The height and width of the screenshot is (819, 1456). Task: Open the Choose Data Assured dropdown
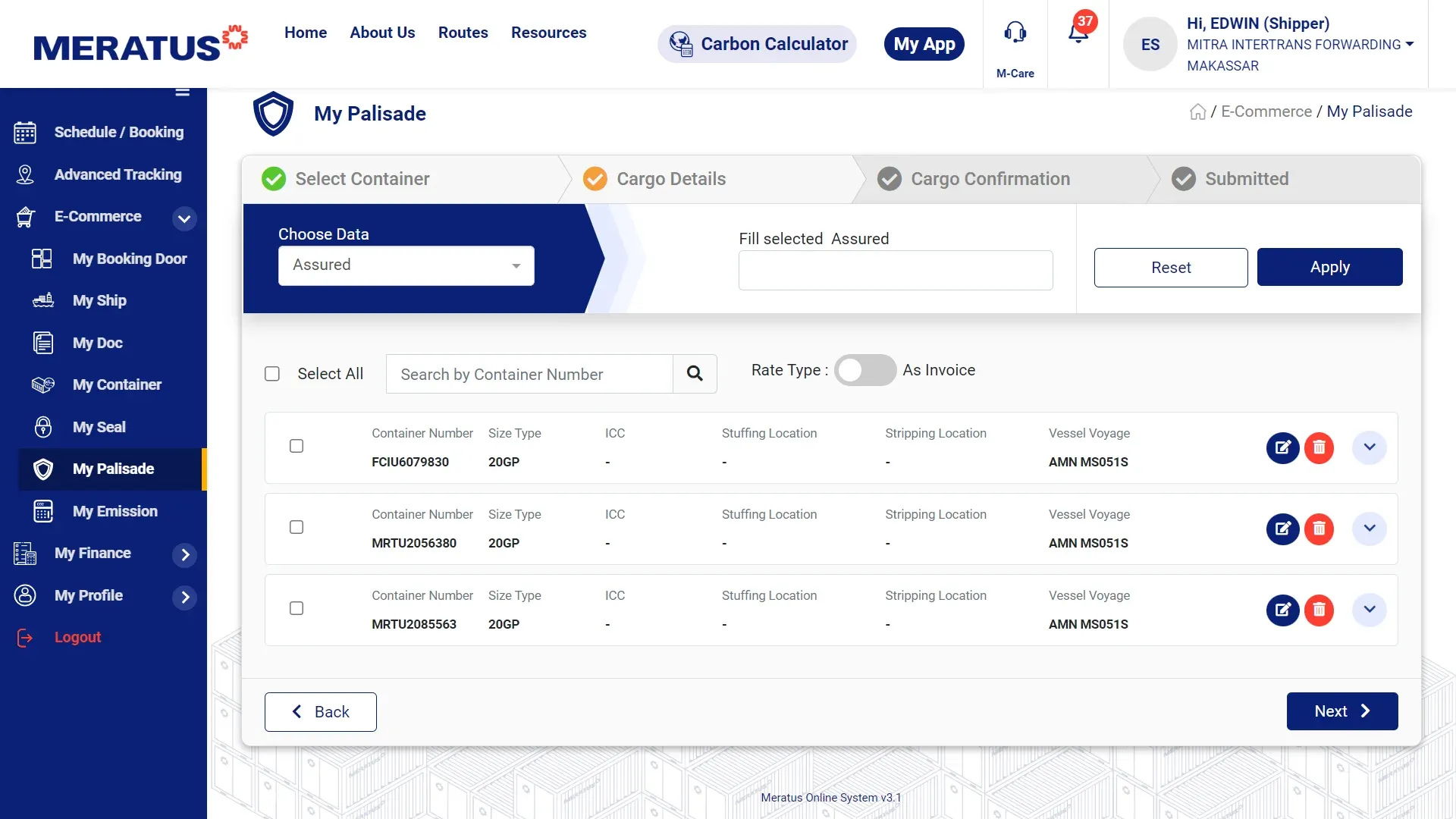(x=406, y=265)
